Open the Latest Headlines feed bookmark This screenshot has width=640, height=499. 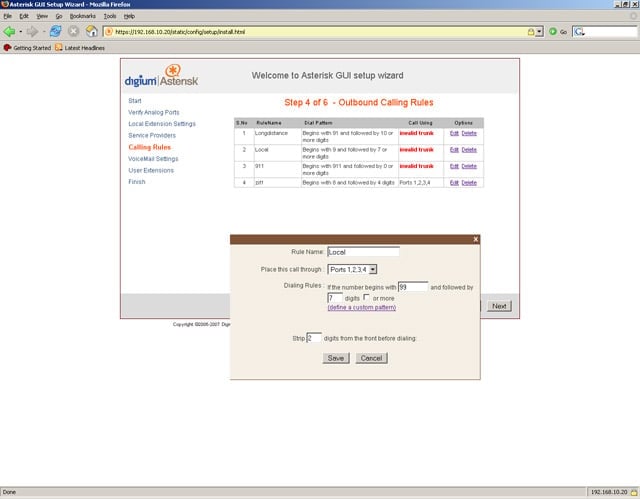(x=80, y=48)
